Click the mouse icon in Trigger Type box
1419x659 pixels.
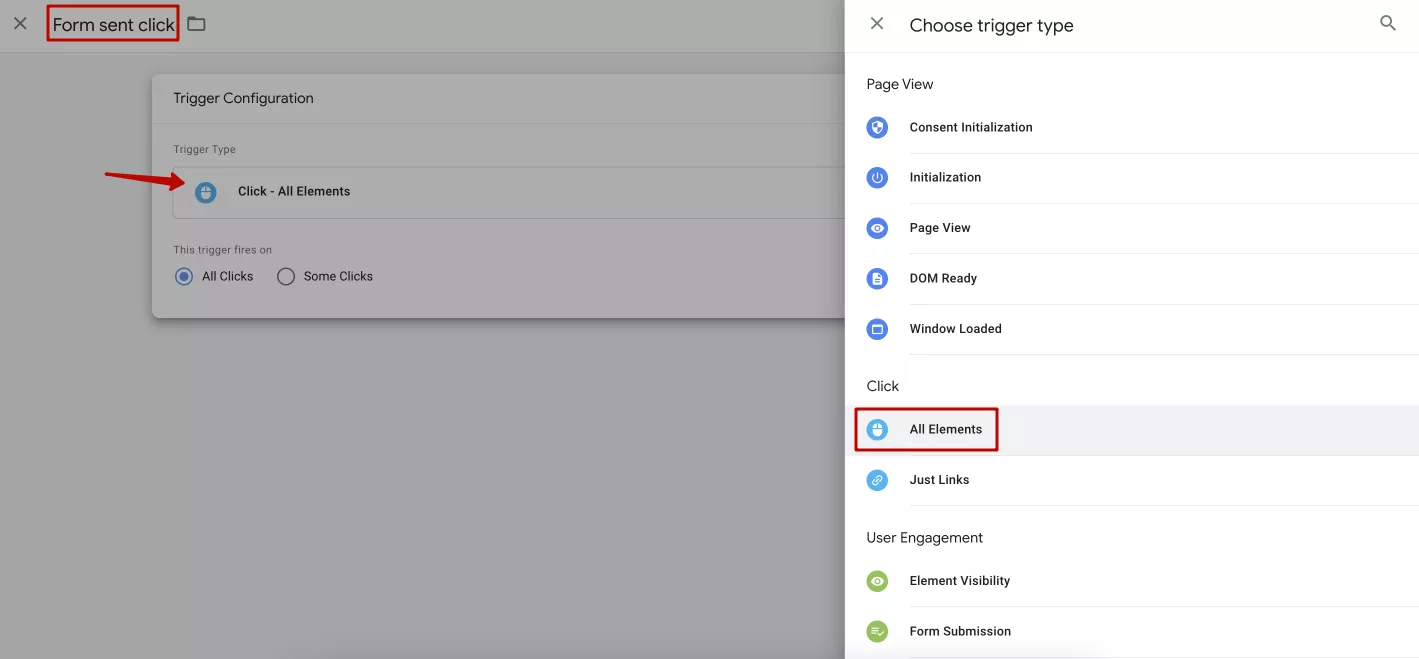click(x=205, y=192)
